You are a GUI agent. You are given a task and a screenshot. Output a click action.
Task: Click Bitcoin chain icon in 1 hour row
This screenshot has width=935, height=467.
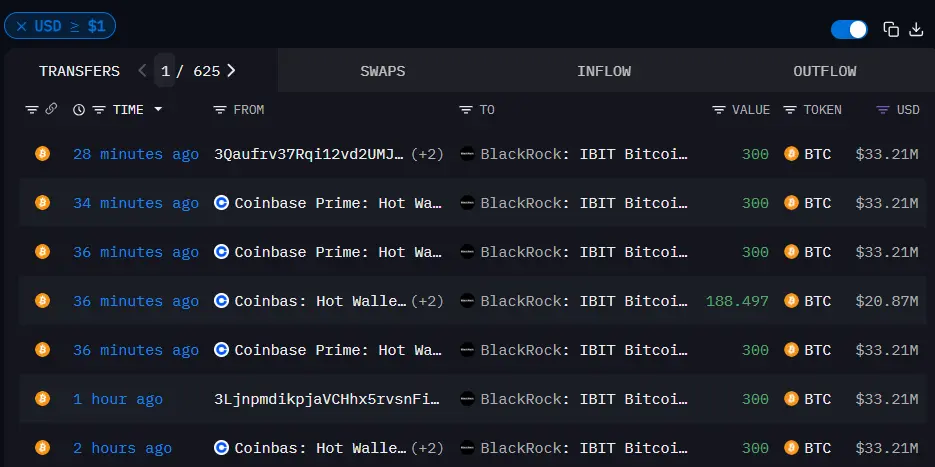(42, 398)
